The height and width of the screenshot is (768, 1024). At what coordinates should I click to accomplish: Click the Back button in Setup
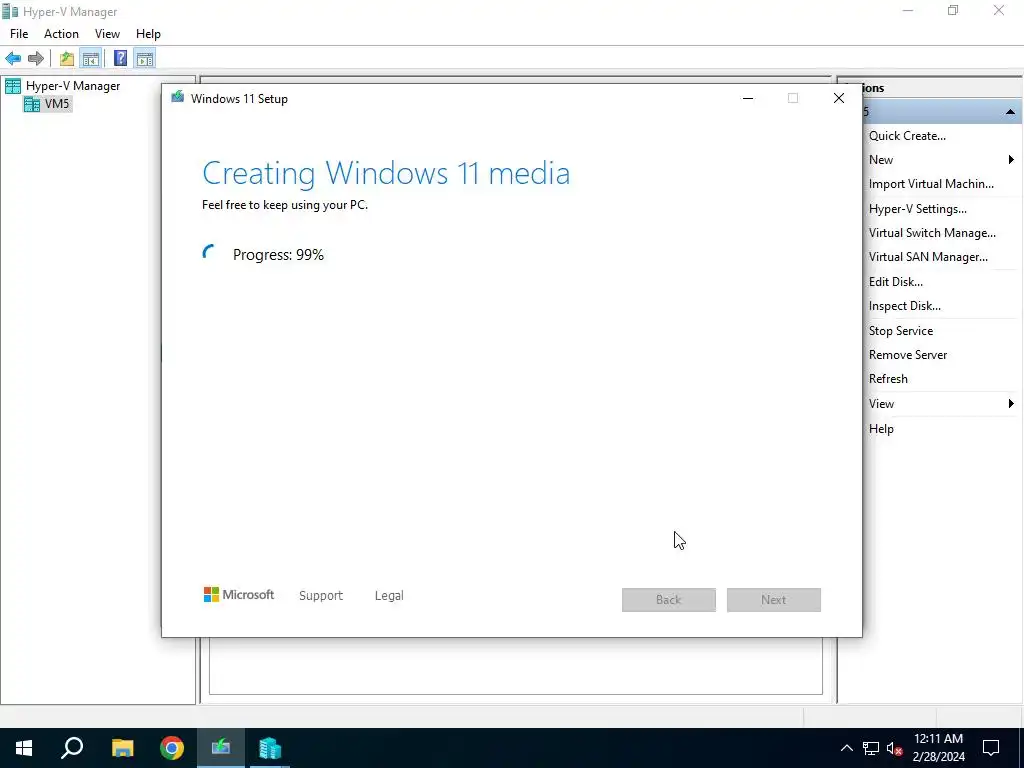coord(669,600)
